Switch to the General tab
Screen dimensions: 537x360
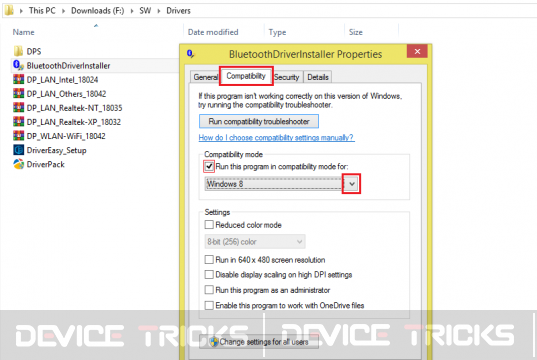(x=205, y=77)
